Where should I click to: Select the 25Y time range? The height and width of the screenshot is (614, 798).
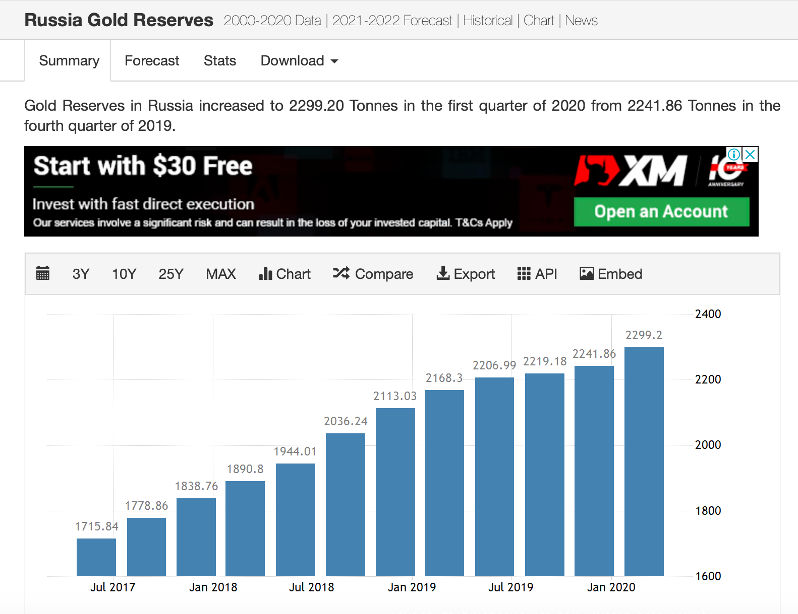[x=171, y=274]
